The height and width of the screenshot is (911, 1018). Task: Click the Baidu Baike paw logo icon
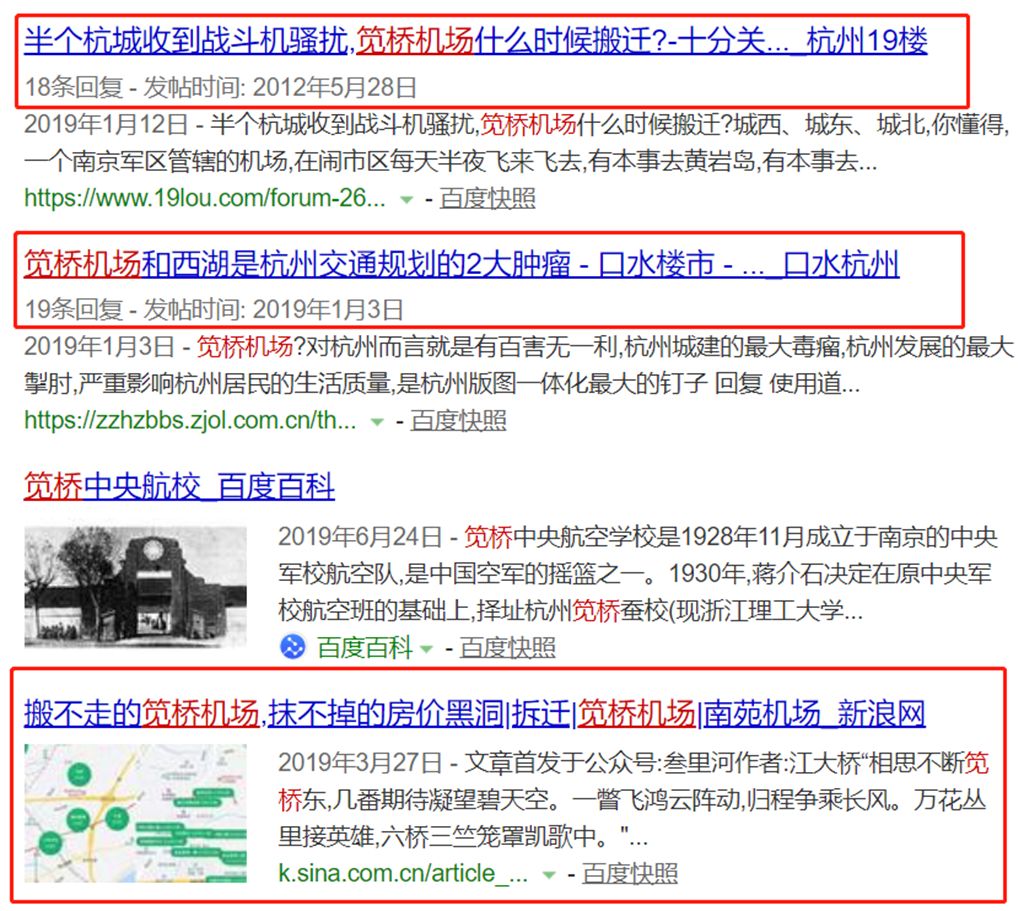click(292, 648)
